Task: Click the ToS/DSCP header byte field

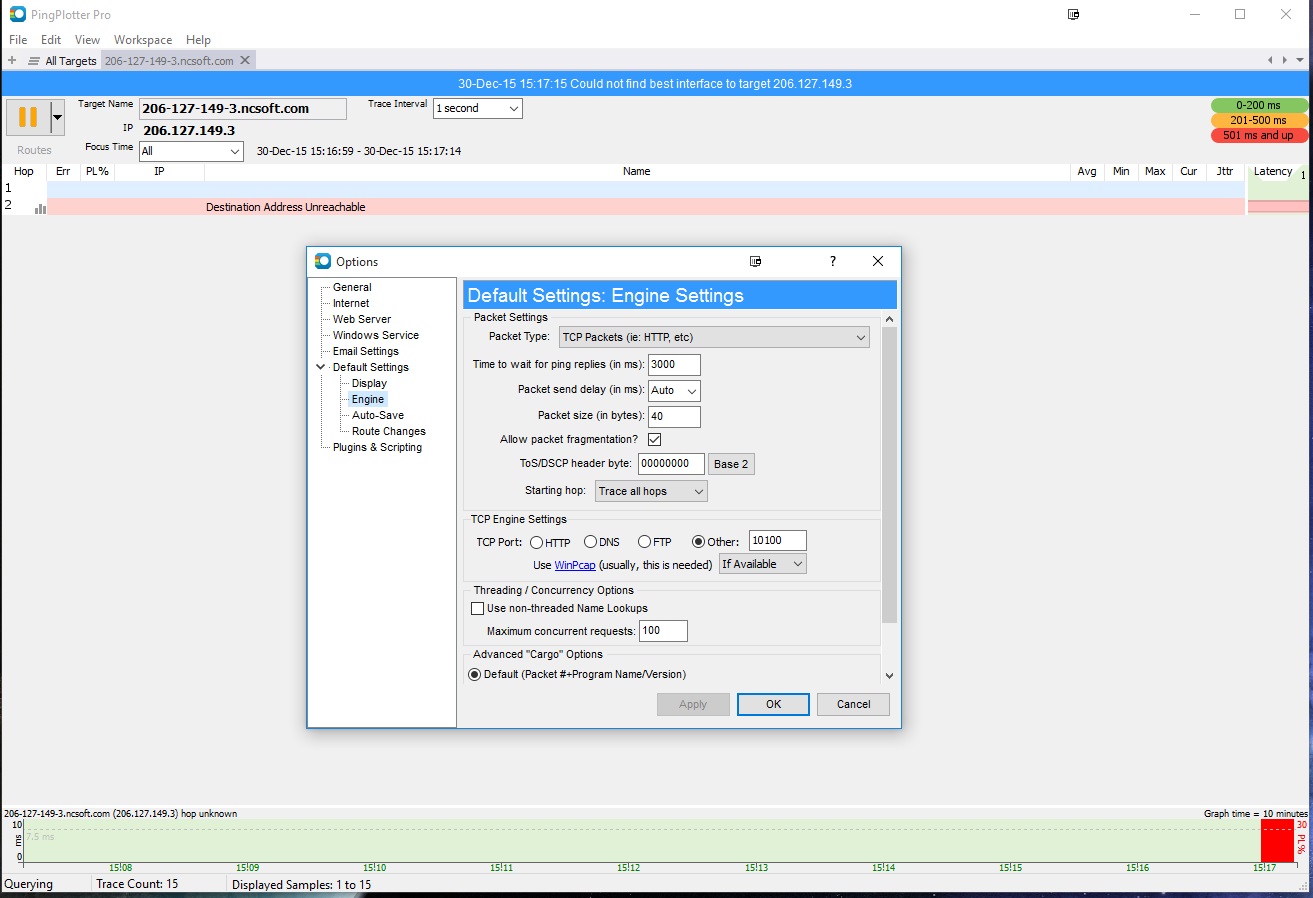Action: point(670,464)
